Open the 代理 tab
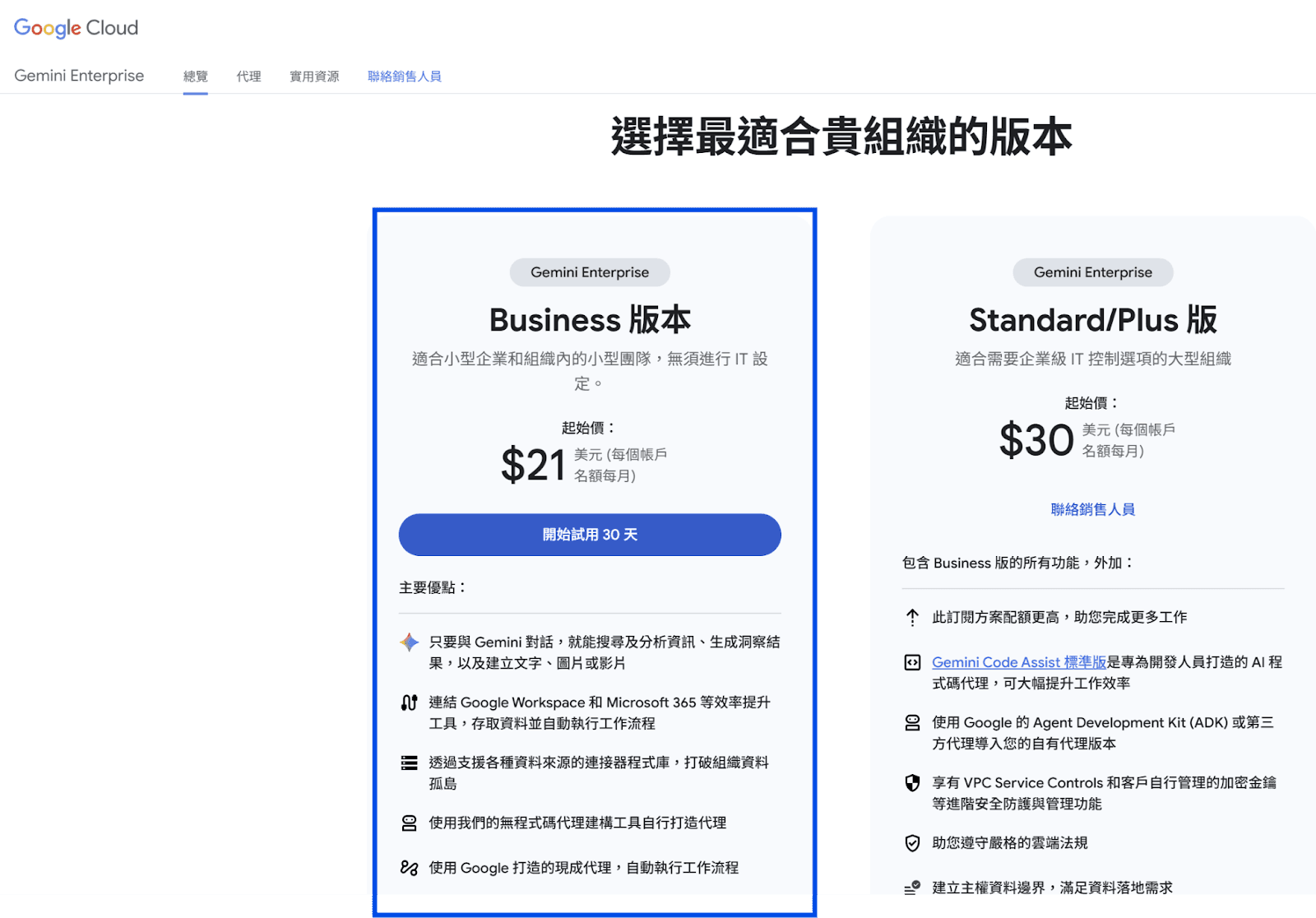The height and width of the screenshot is (918, 1316). click(249, 76)
